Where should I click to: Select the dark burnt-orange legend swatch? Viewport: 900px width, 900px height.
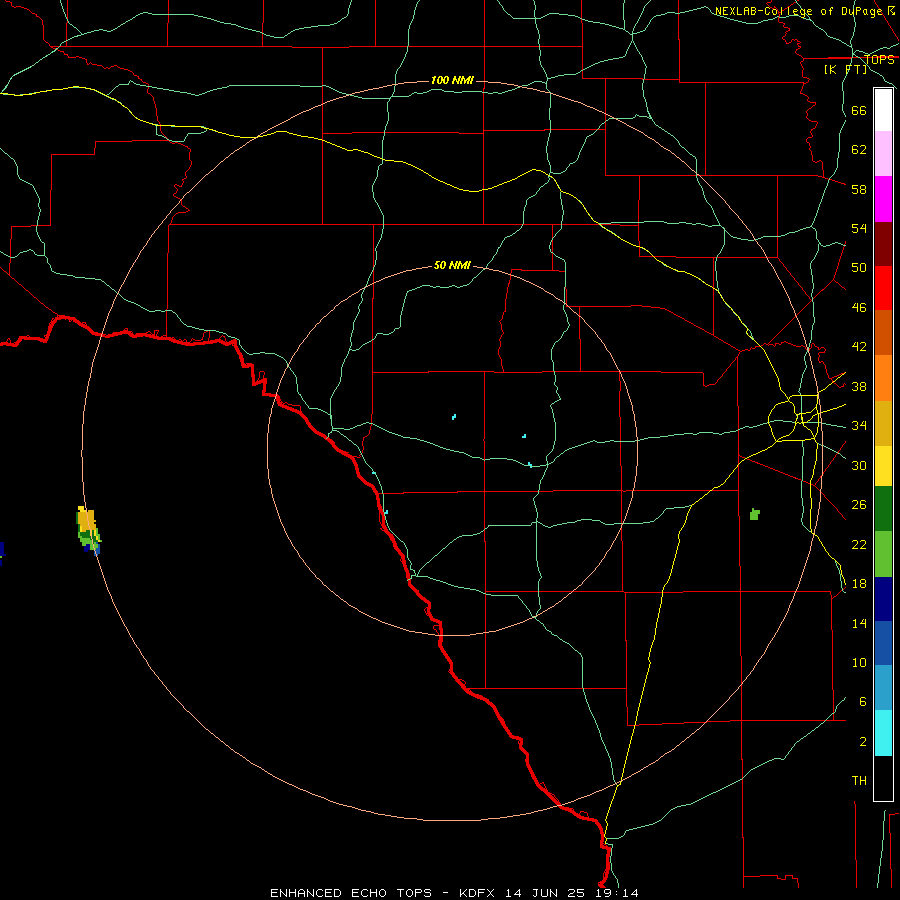[x=883, y=333]
